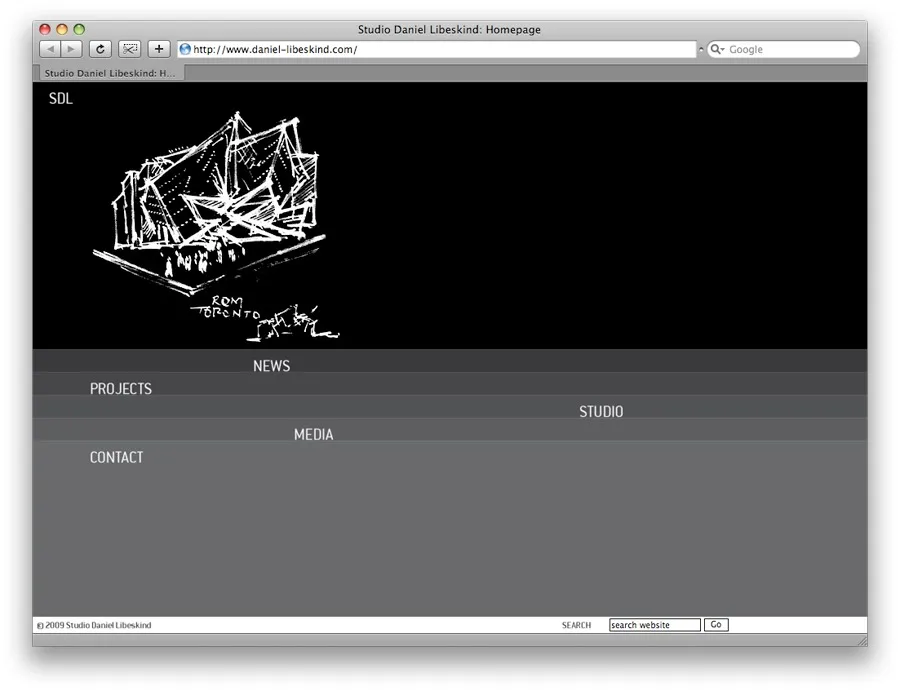Reload the page with the refresh icon
Screen dimensions: 900x691
click(100, 49)
